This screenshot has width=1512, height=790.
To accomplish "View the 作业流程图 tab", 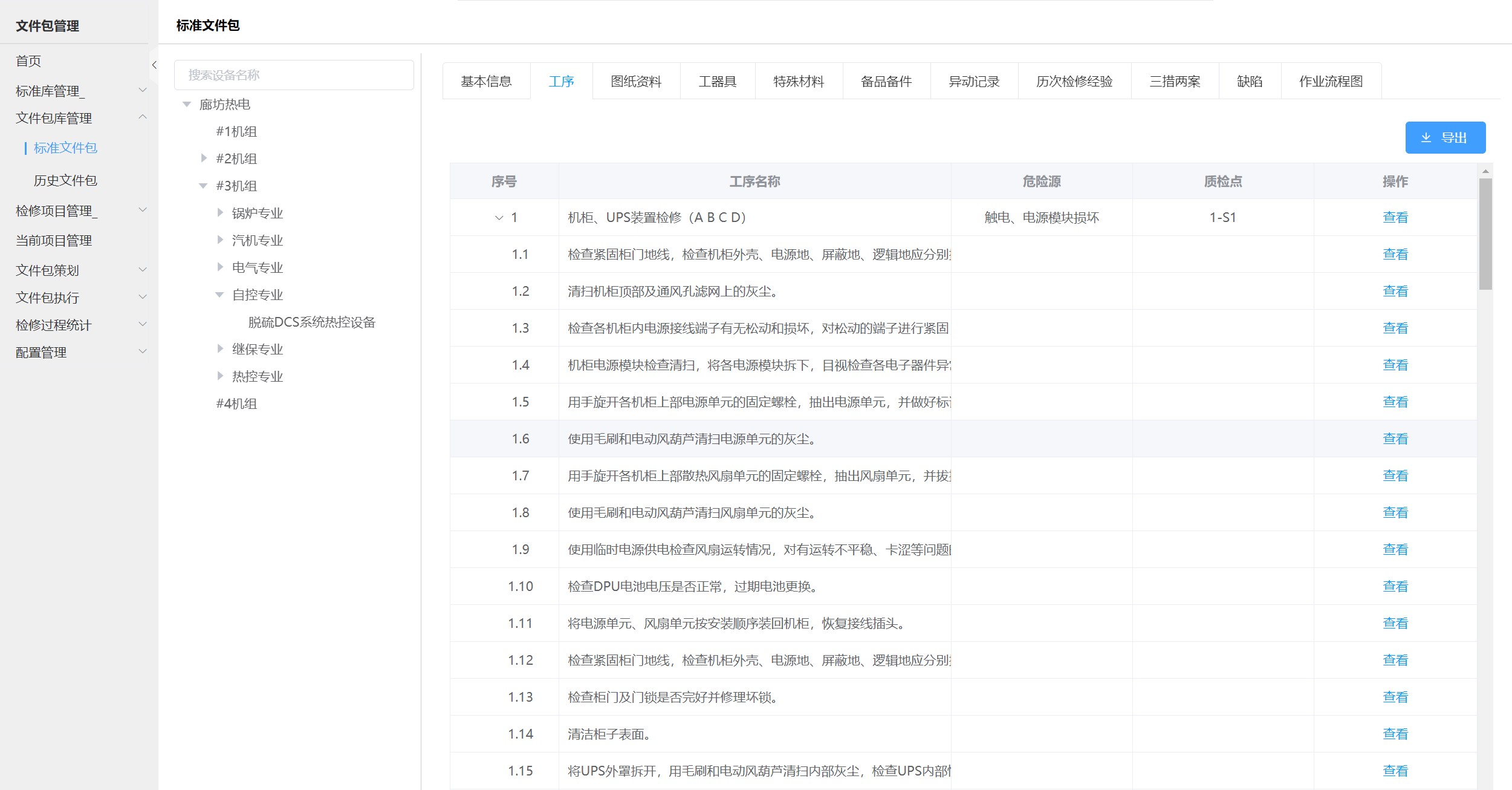I will pos(1331,81).
